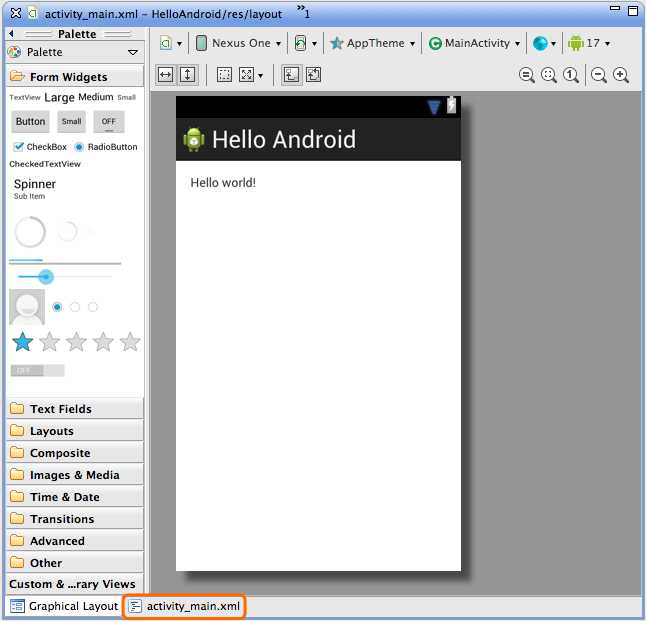The width and height of the screenshot is (646, 621).
Task: Switch to activity_main.xml source tab
Action: coord(184,606)
